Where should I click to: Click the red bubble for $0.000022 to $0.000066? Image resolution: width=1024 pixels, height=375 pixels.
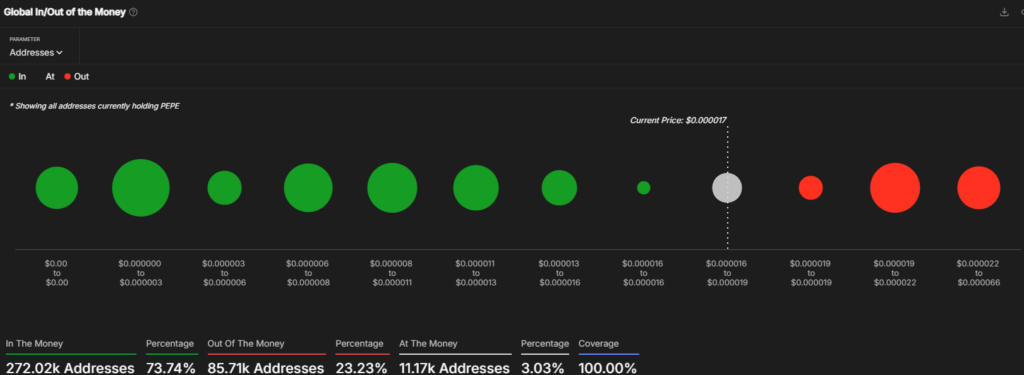click(978, 188)
